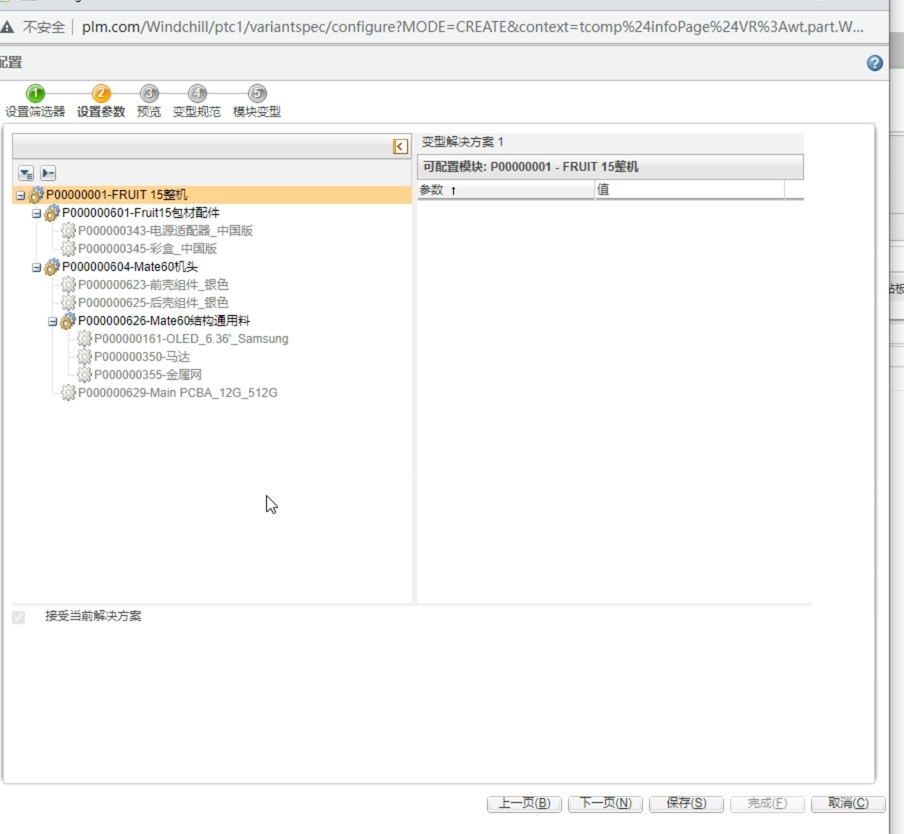Image resolution: width=904 pixels, height=834 pixels.
Task: Go to wizard step 5 模块变型
Action: tap(257, 101)
